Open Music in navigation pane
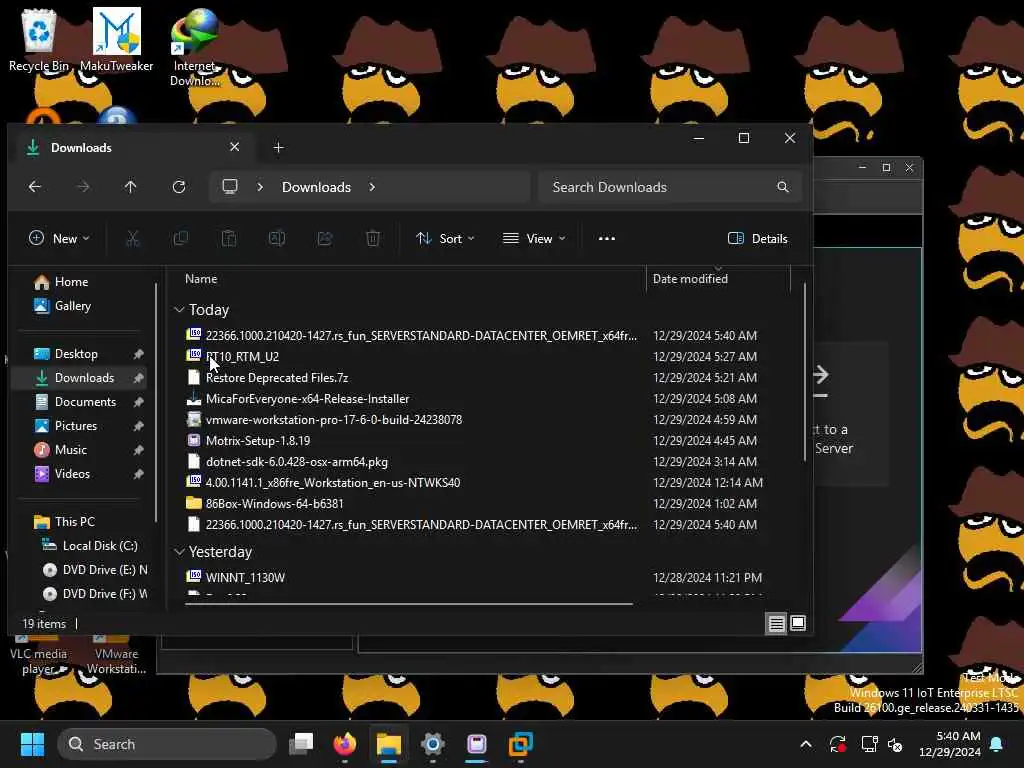The width and height of the screenshot is (1024, 768). click(71, 450)
